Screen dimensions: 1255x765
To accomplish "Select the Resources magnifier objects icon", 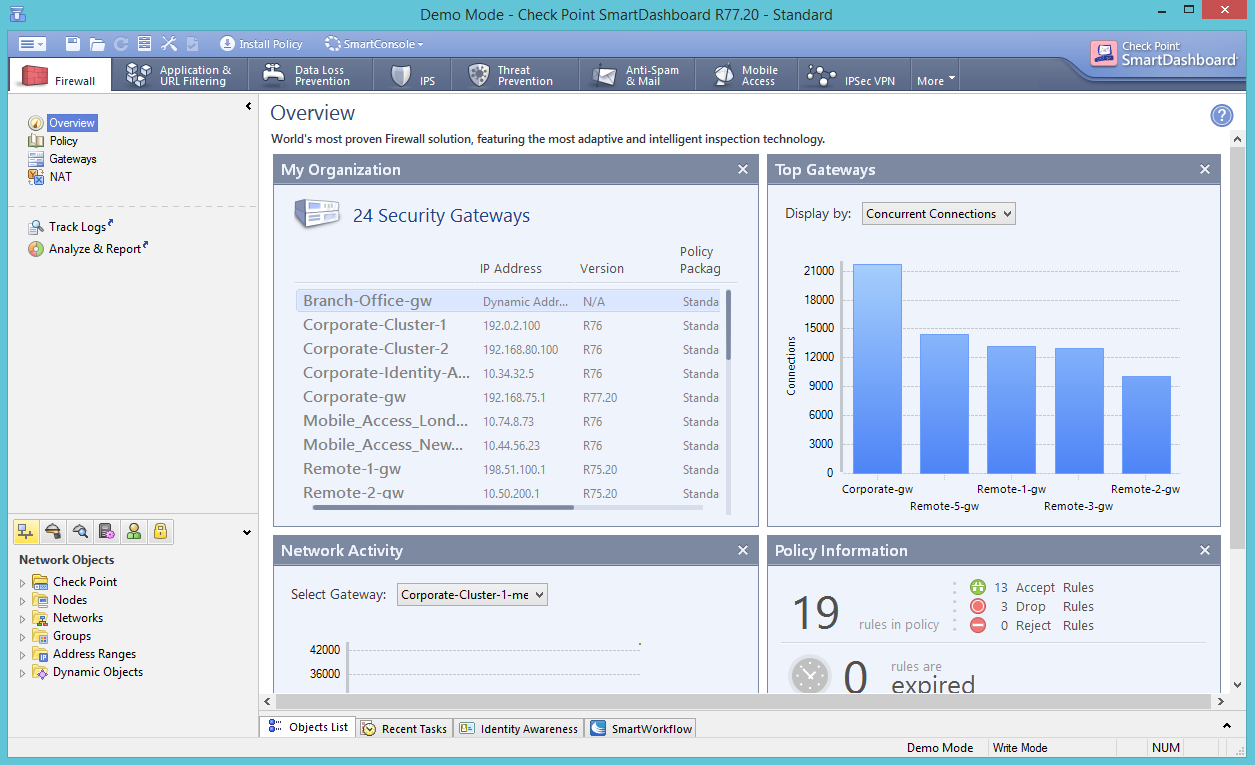I will coord(80,532).
